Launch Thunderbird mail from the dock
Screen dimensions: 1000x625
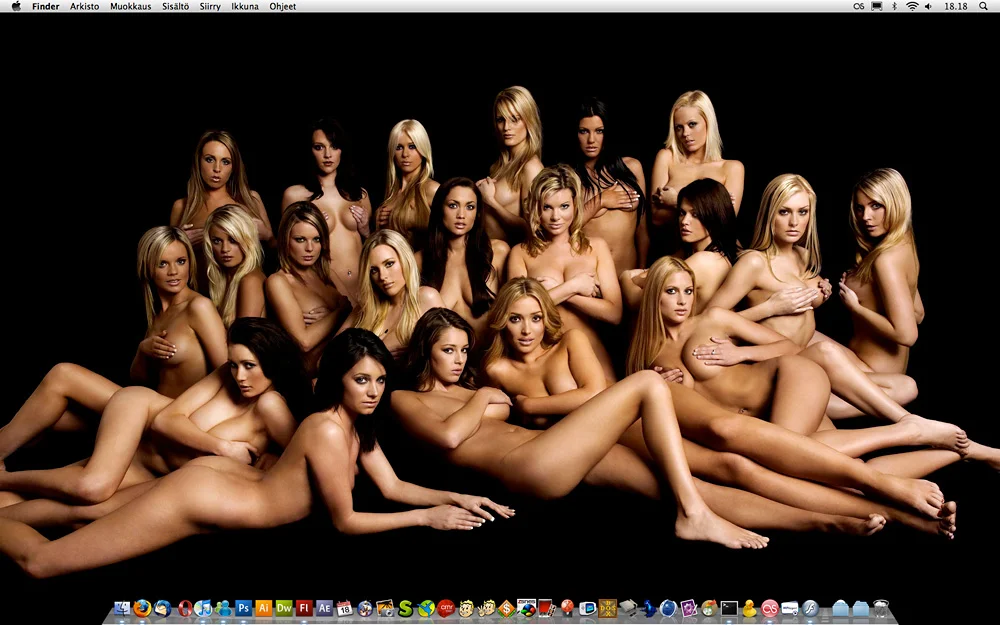coord(162,608)
